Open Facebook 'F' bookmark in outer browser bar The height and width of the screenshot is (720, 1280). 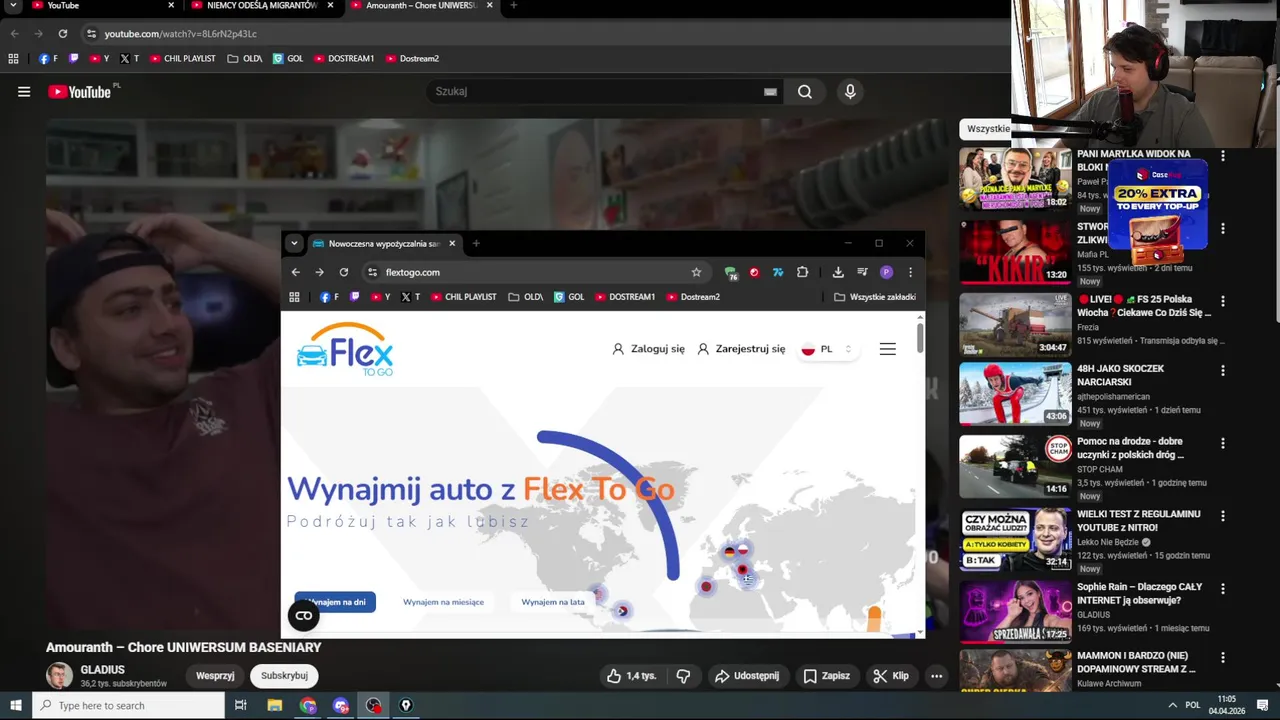click(x=48, y=59)
